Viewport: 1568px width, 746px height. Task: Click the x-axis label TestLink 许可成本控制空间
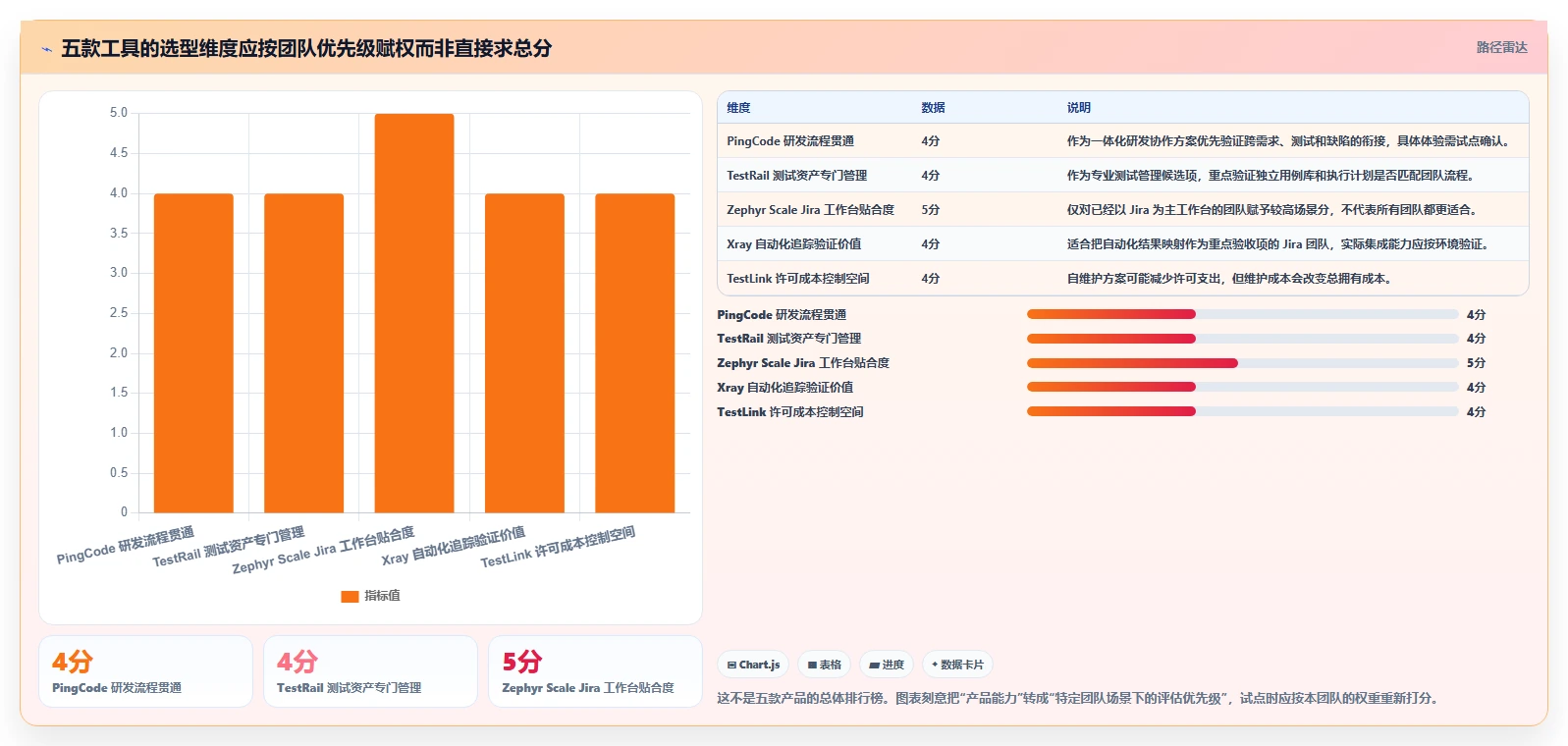[558, 548]
